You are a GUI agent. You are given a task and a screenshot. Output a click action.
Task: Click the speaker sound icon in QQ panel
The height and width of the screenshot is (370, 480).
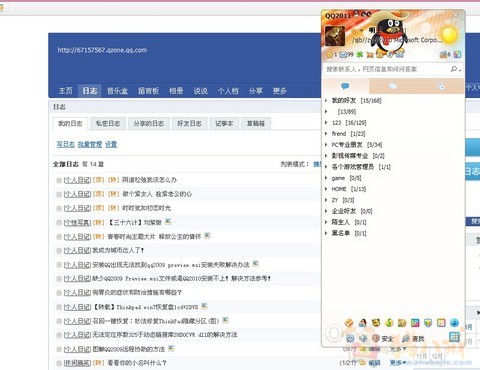[363, 339]
